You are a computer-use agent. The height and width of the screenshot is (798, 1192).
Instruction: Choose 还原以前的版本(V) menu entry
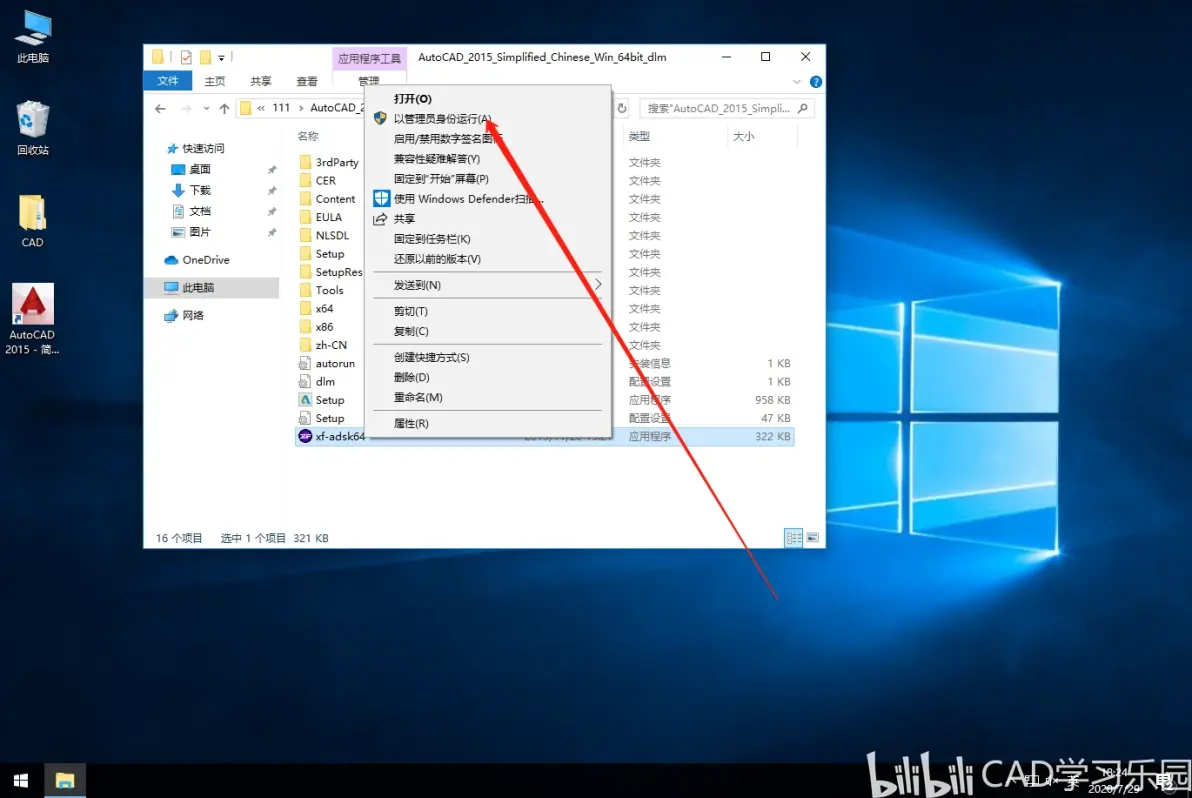437,259
